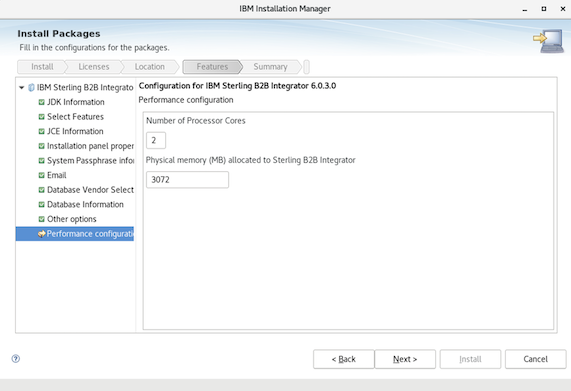The width and height of the screenshot is (571, 391).
Task: Proceed with the Next button
Action: click(x=405, y=359)
